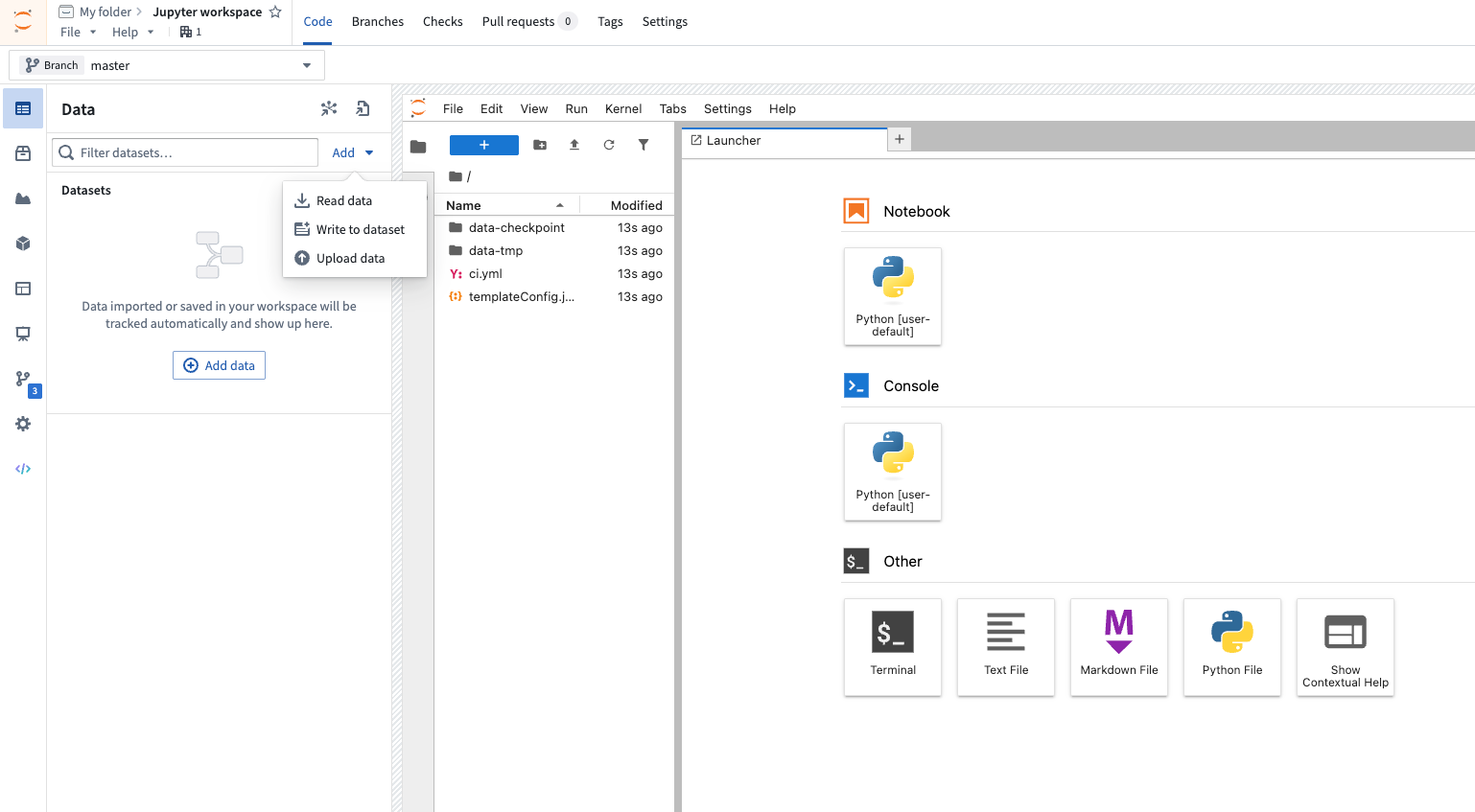
Task: Click the code brackets sidebar icon
Action: pos(23,469)
